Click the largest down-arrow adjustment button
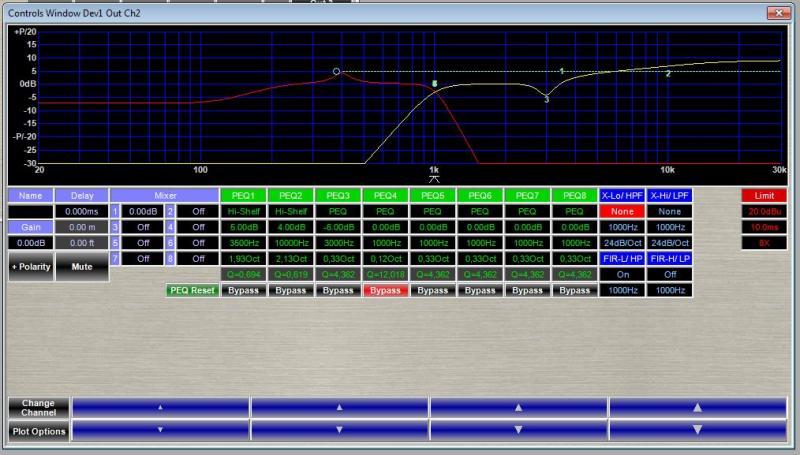 pyautogui.click(x=698, y=430)
